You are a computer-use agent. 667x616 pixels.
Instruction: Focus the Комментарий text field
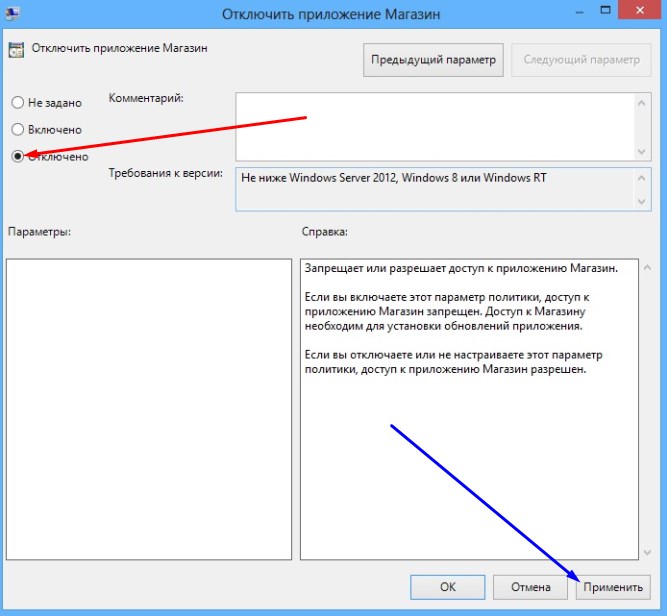pos(435,125)
